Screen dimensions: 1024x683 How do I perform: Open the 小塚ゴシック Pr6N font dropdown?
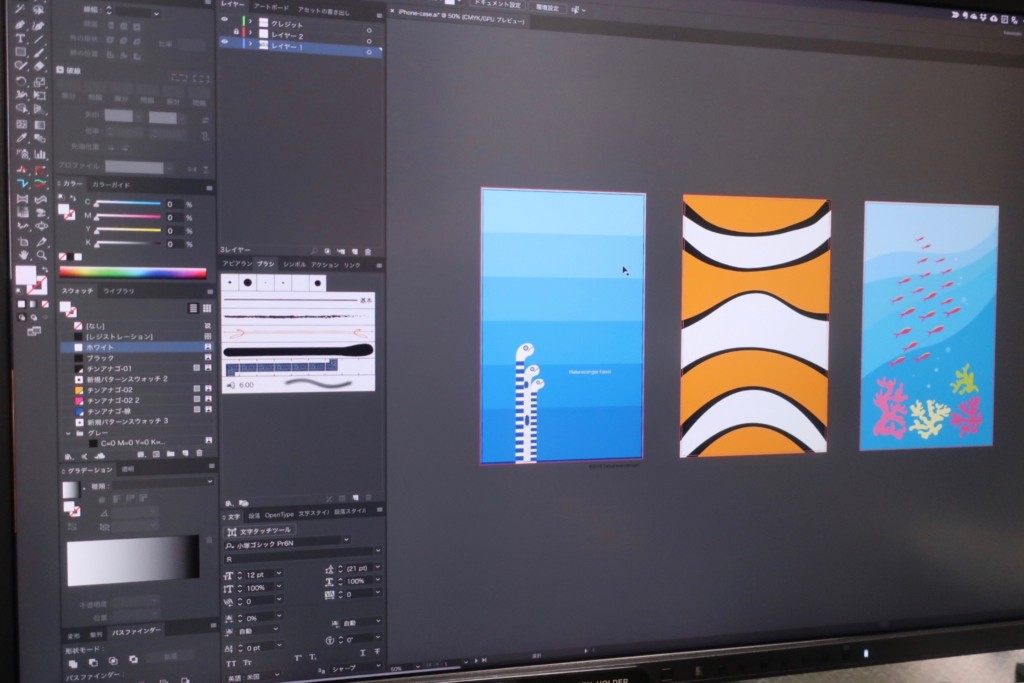click(x=346, y=540)
